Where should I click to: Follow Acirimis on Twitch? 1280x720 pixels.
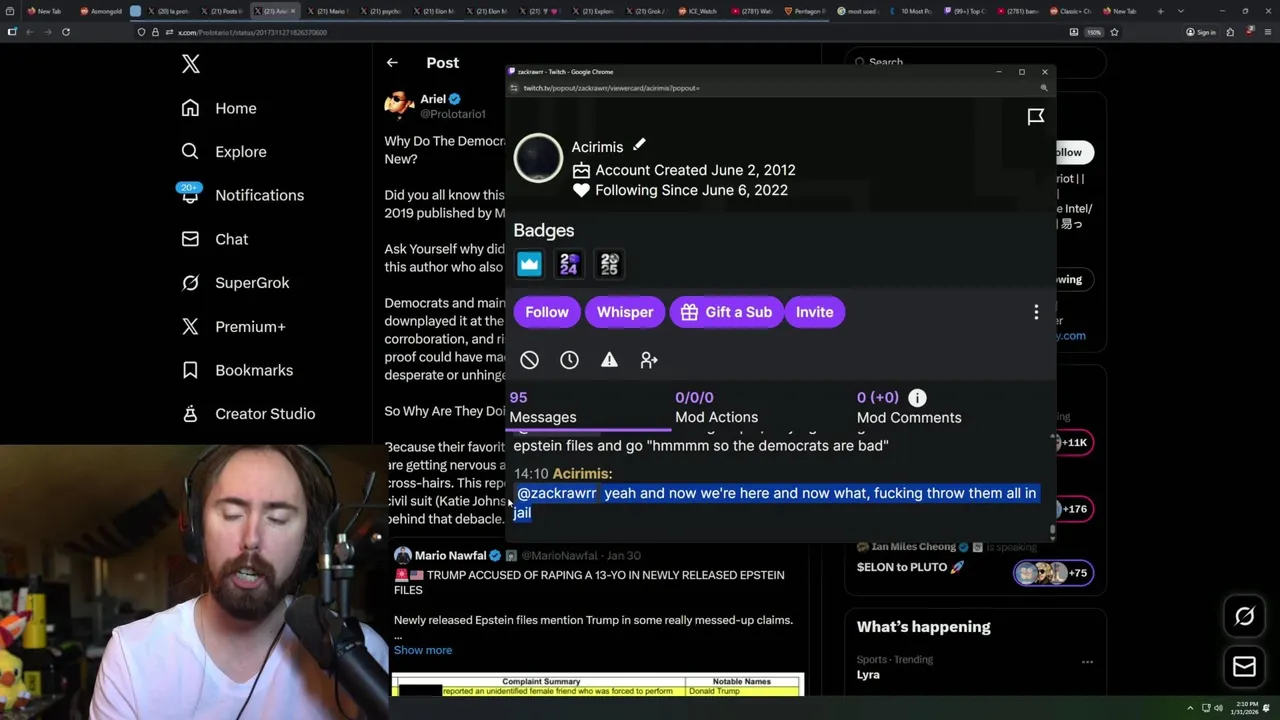click(547, 312)
